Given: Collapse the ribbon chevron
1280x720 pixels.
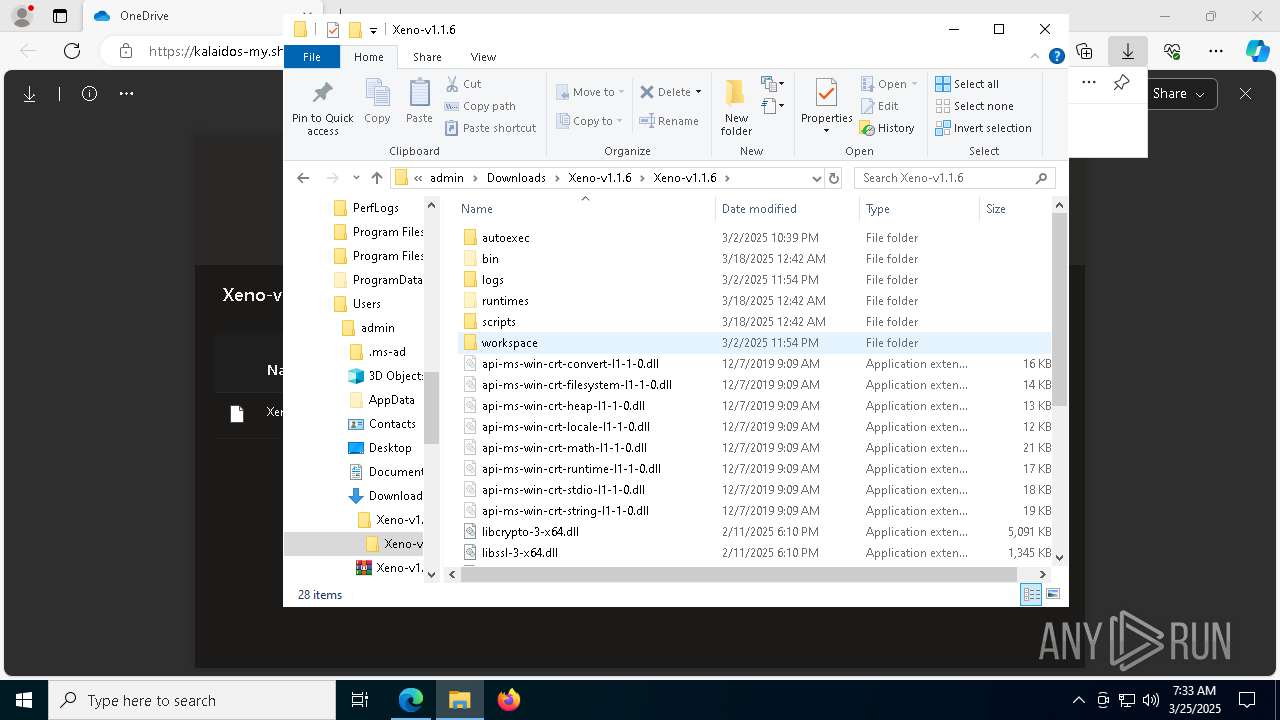Looking at the screenshot, I should tap(1037, 57).
